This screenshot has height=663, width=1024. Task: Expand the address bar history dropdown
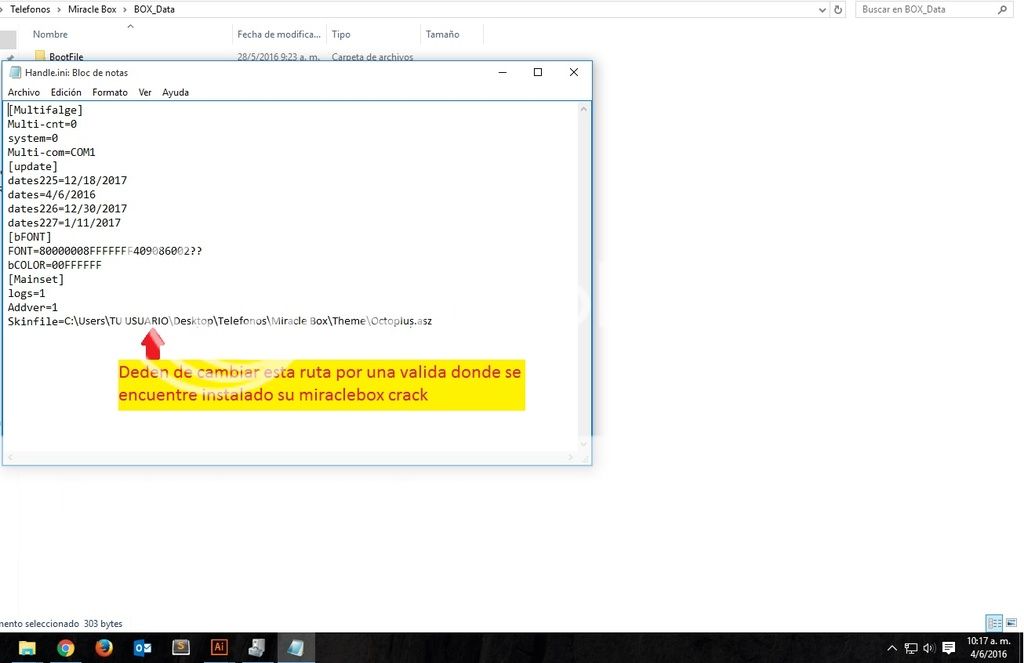coord(823,9)
